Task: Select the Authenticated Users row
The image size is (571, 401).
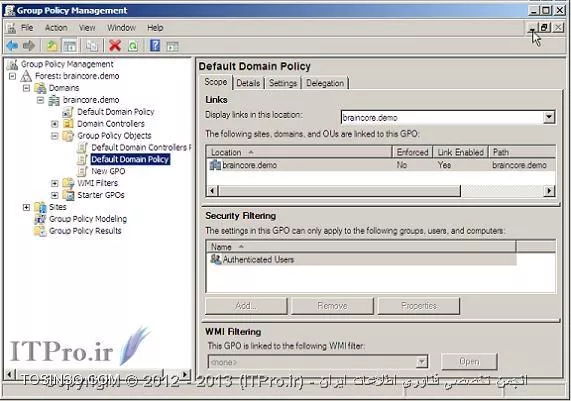Action: pos(361,259)
